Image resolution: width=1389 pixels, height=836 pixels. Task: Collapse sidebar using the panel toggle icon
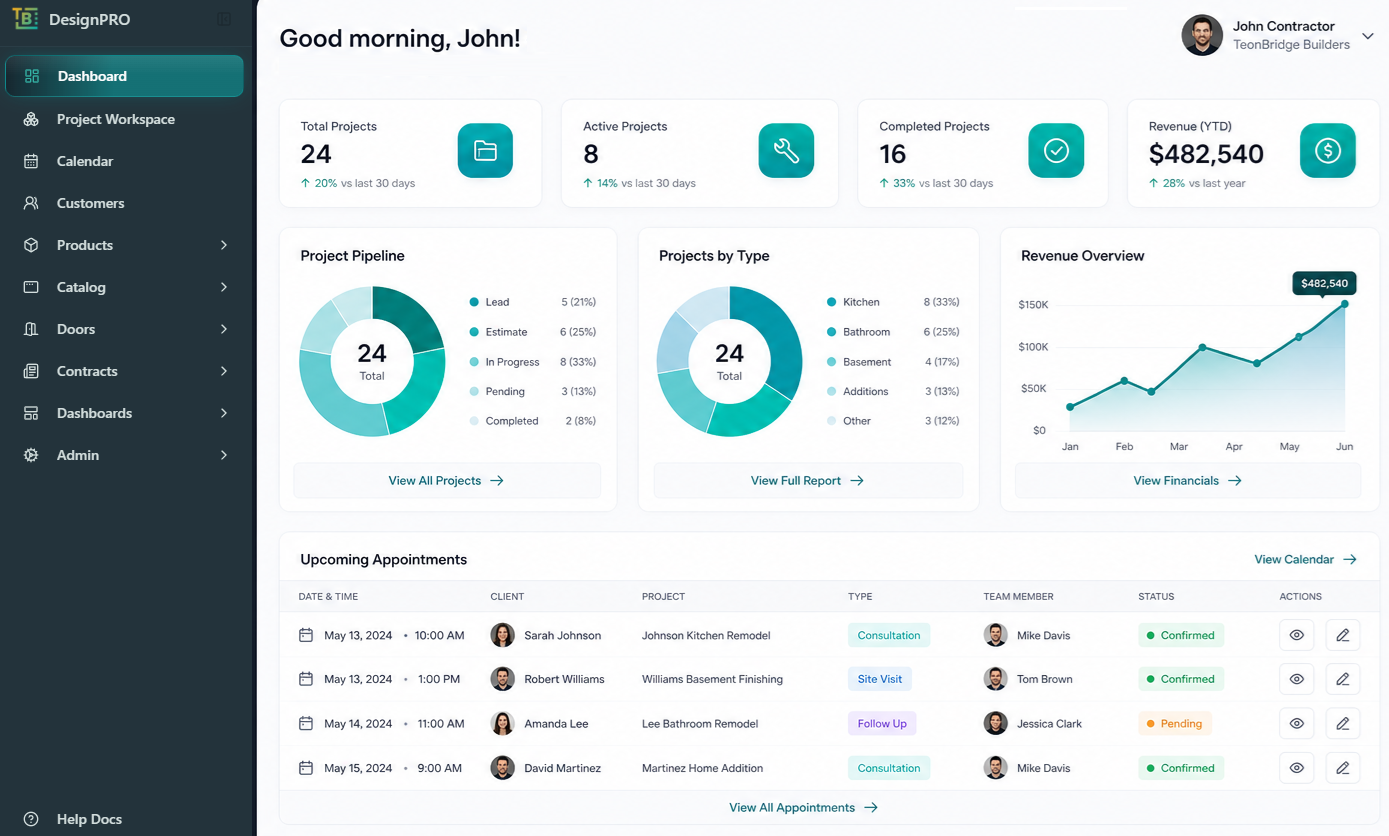(224, 19)
